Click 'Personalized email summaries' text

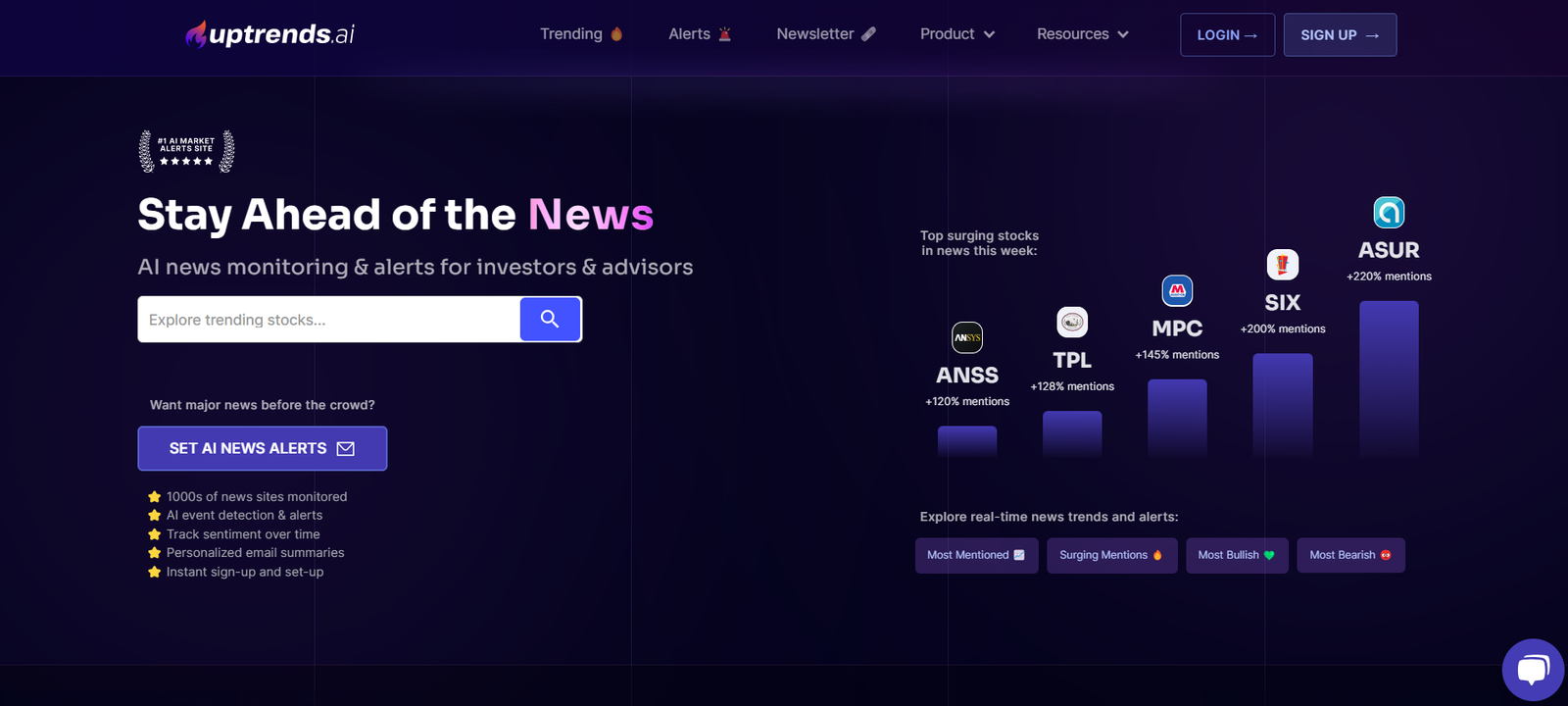pos(255,553)
